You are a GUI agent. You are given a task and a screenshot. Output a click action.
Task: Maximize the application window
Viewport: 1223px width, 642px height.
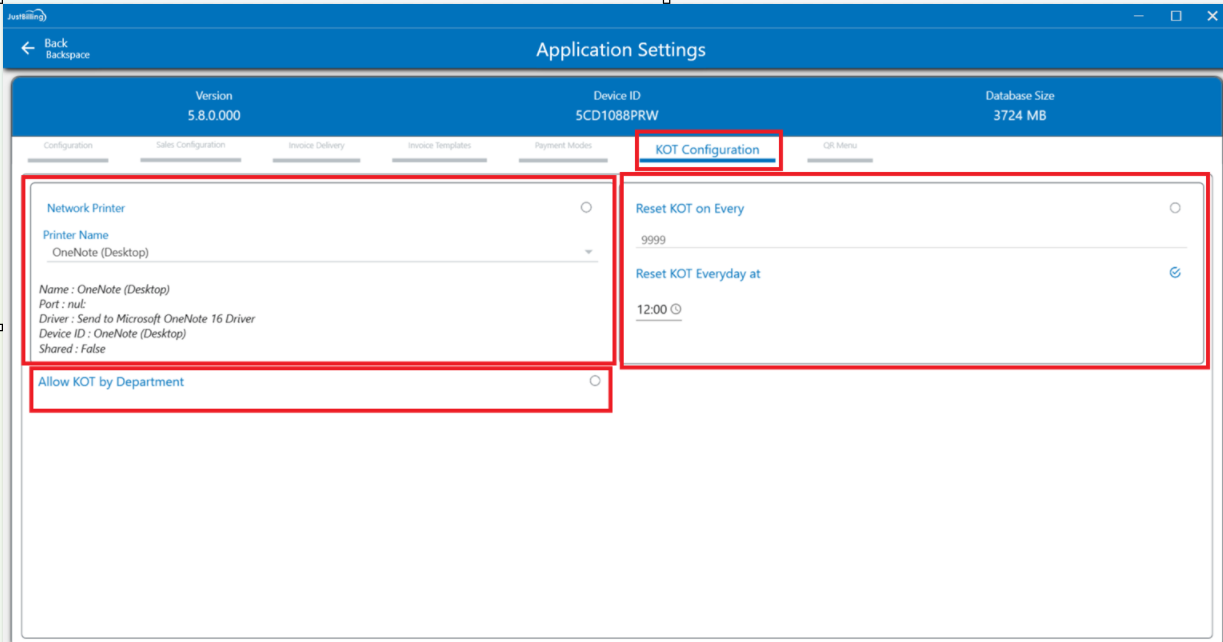1176,16
